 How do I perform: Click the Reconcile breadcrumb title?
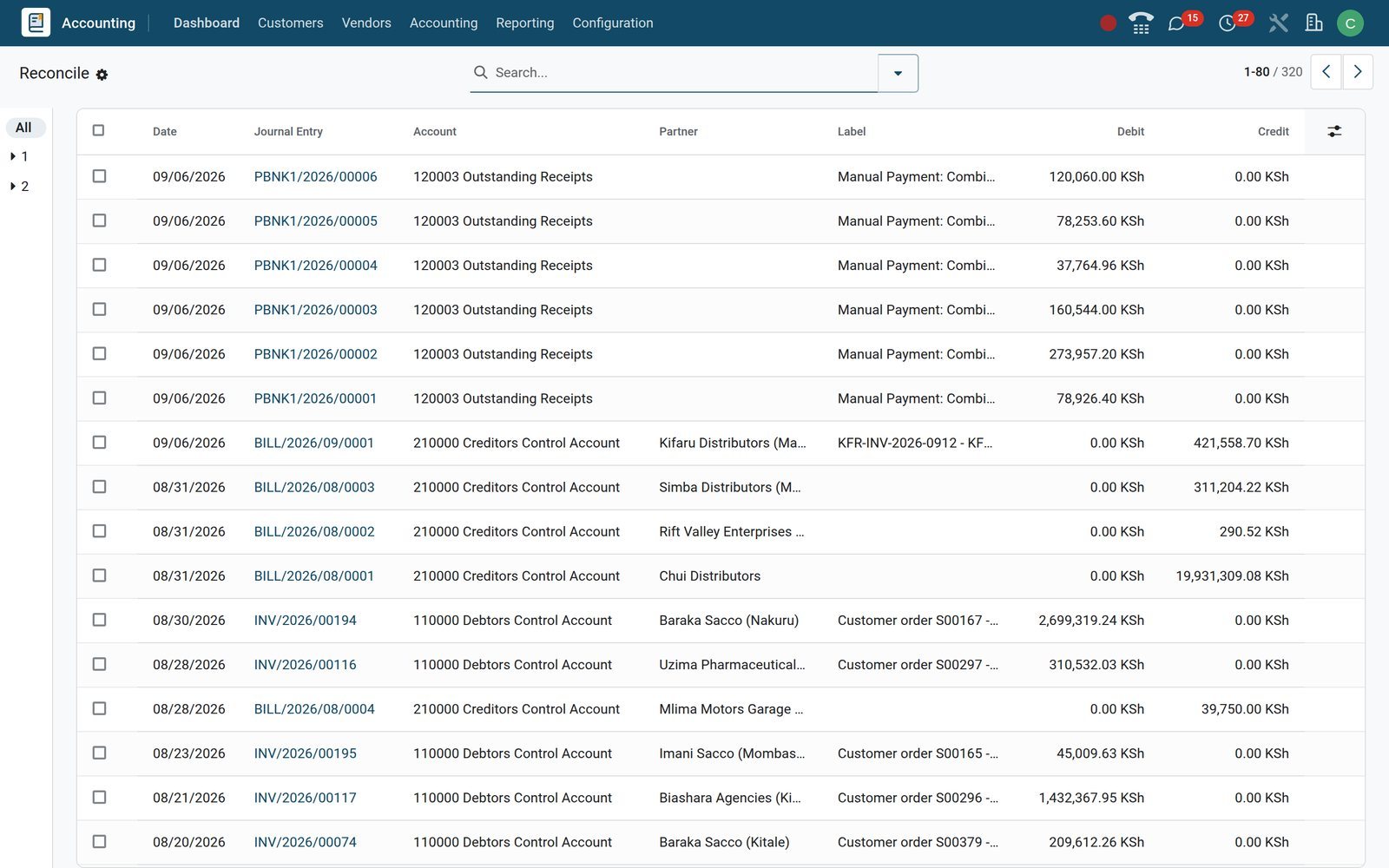coord(54,73)
